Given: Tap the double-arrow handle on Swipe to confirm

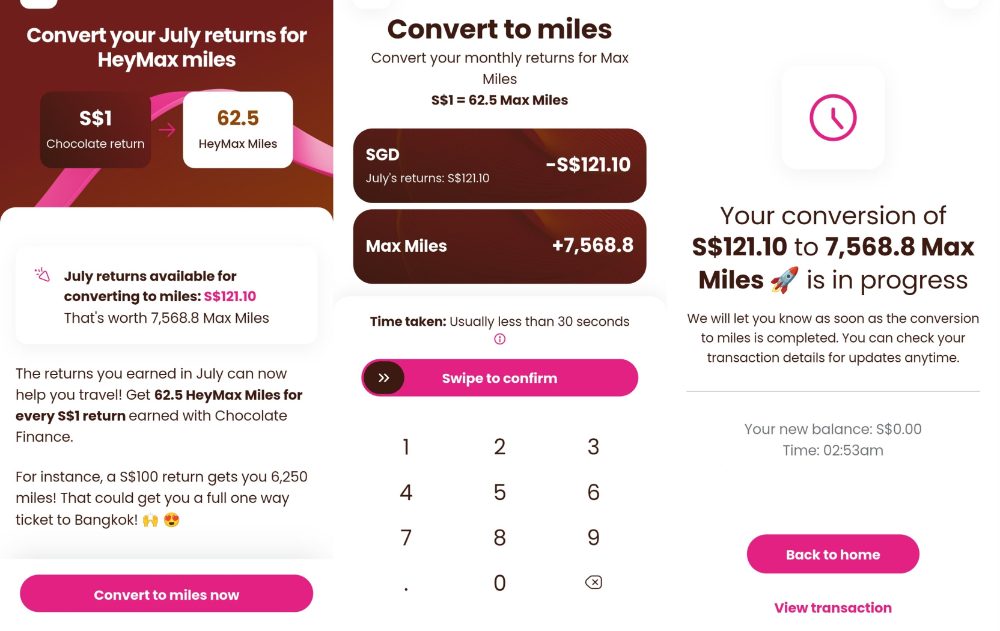Looking at the screenshot, I should click(383, 378).
